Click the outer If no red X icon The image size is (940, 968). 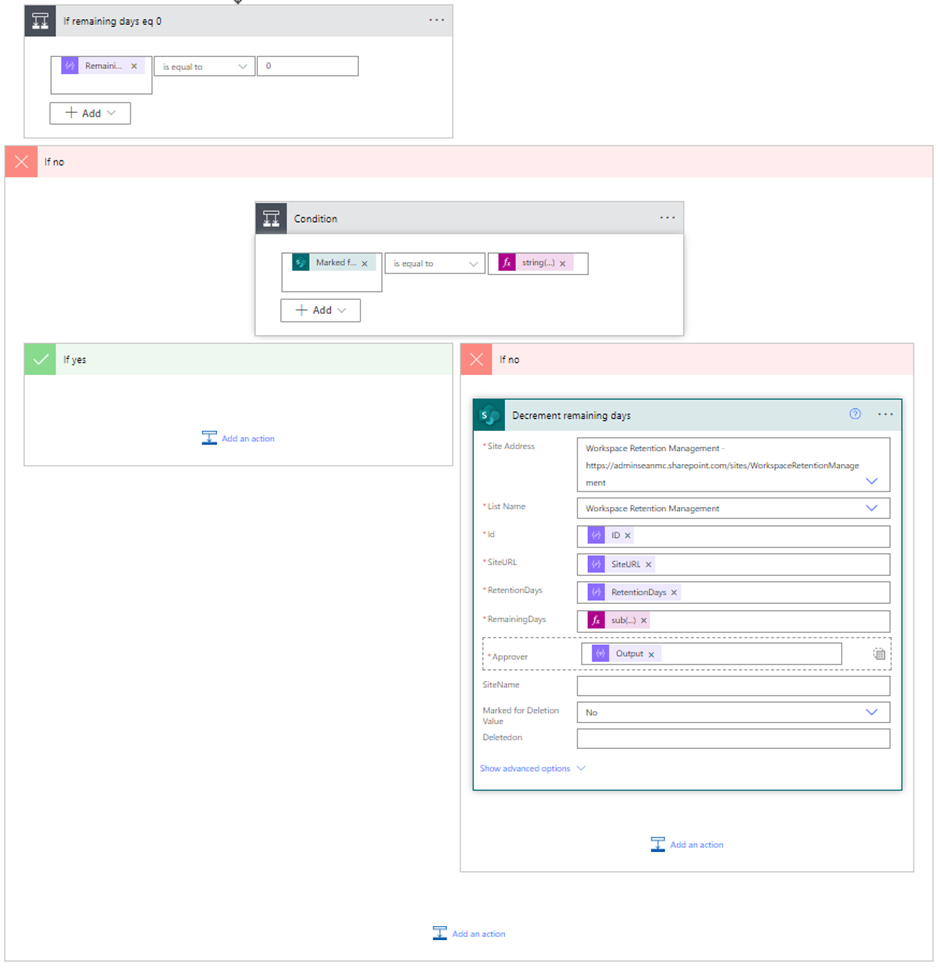pyautogui.click(x=22, y=162)
